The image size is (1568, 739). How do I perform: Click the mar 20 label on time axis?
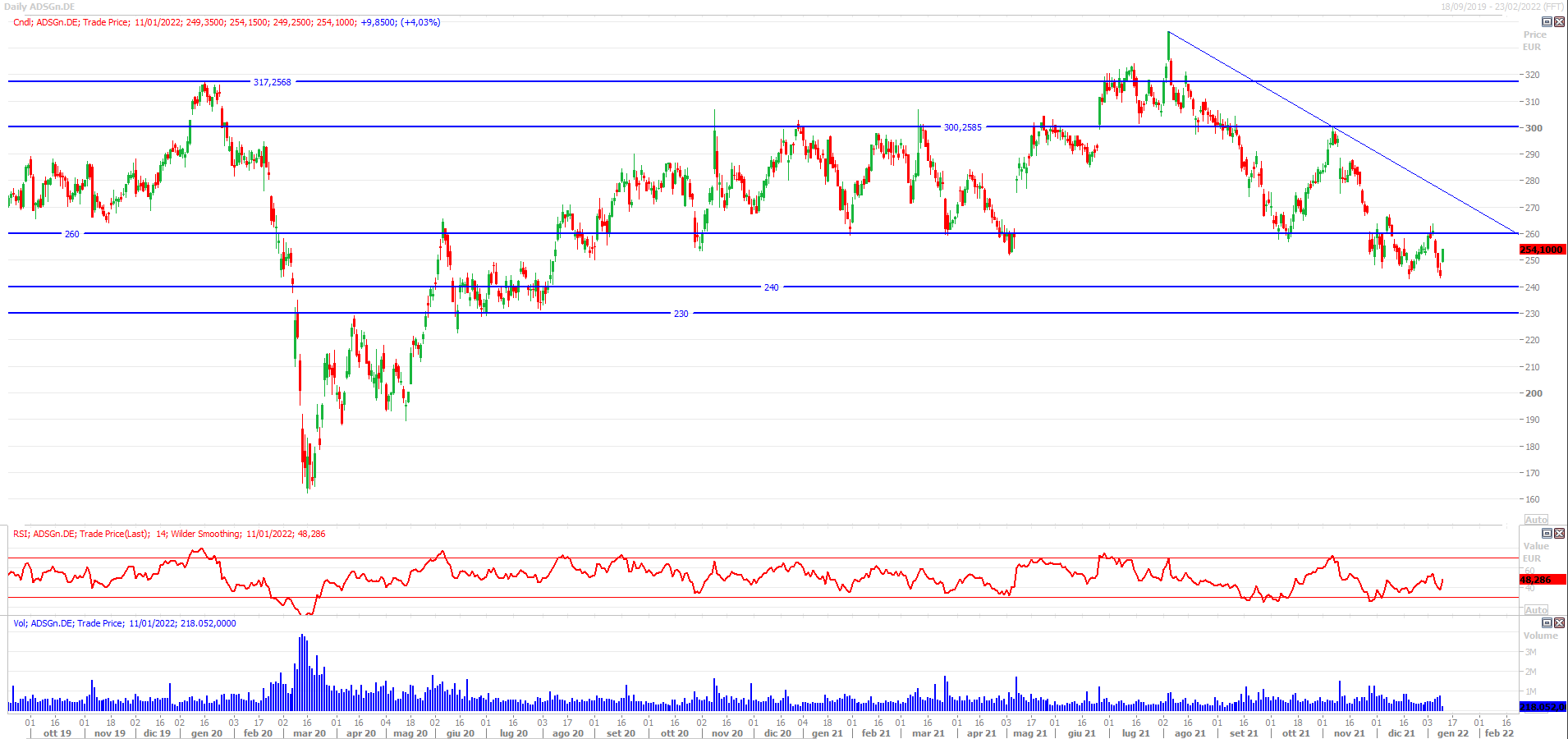click(x=309, y=733)
